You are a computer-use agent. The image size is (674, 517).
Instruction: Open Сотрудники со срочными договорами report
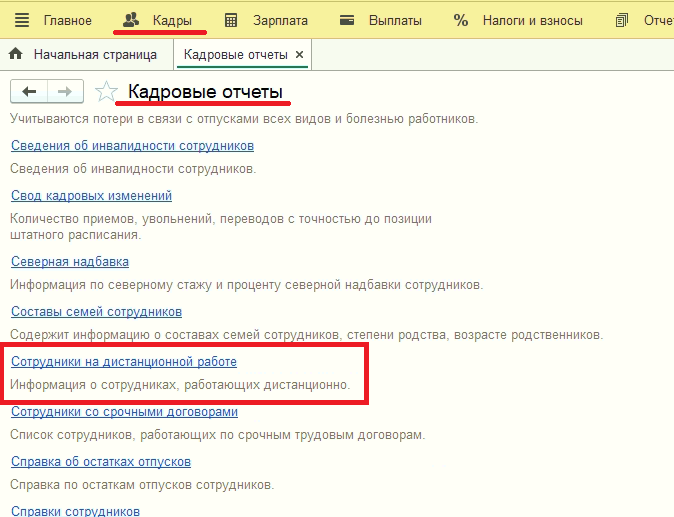(x=124, y=411)
